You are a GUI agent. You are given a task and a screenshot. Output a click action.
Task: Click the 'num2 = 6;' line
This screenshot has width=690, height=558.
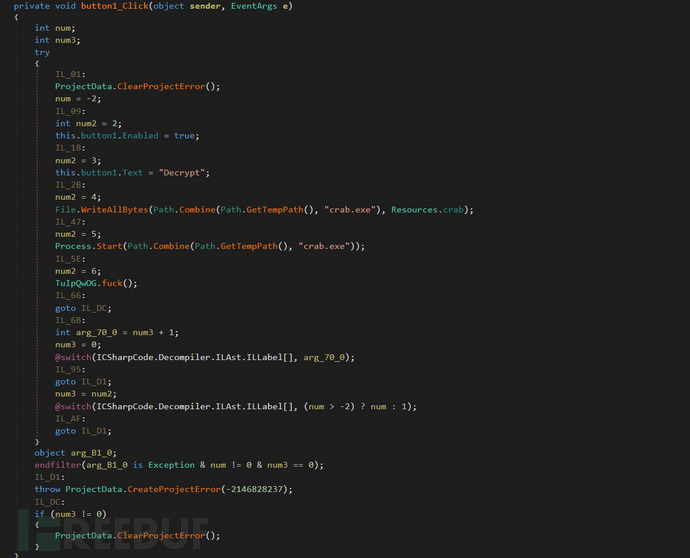click(x=78, y=272)
